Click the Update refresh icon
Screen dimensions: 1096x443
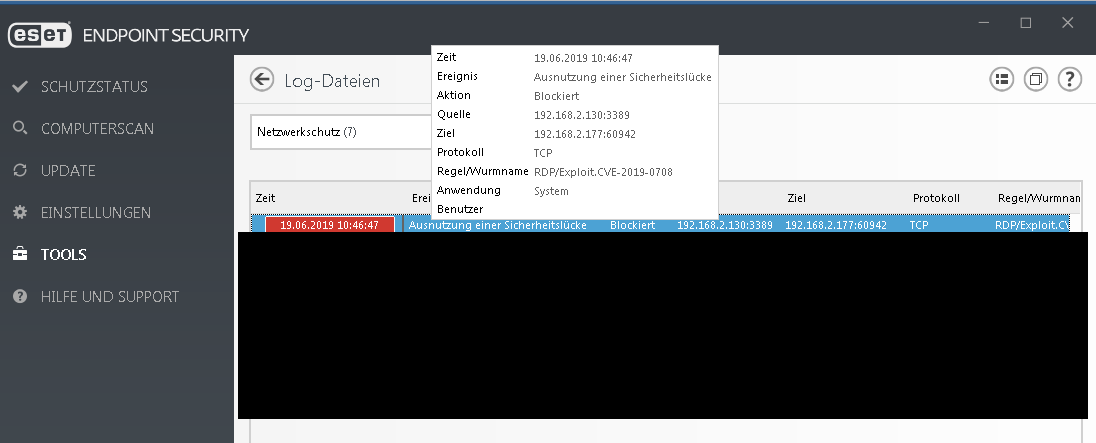click(x=20, y=170)
